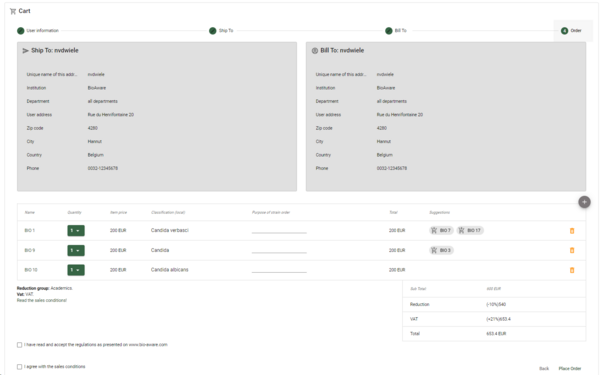Click the Purpose of strain order header
Viewport: 600px width, 375px height.
pyautogui.click(x=271, y=212)
